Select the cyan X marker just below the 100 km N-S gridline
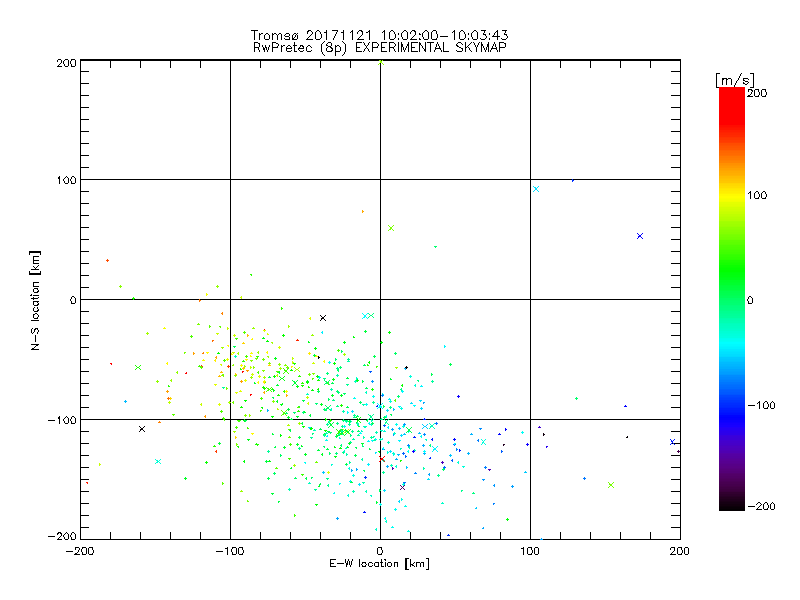Screen dimensions: 800x600 tap(536, 189)
